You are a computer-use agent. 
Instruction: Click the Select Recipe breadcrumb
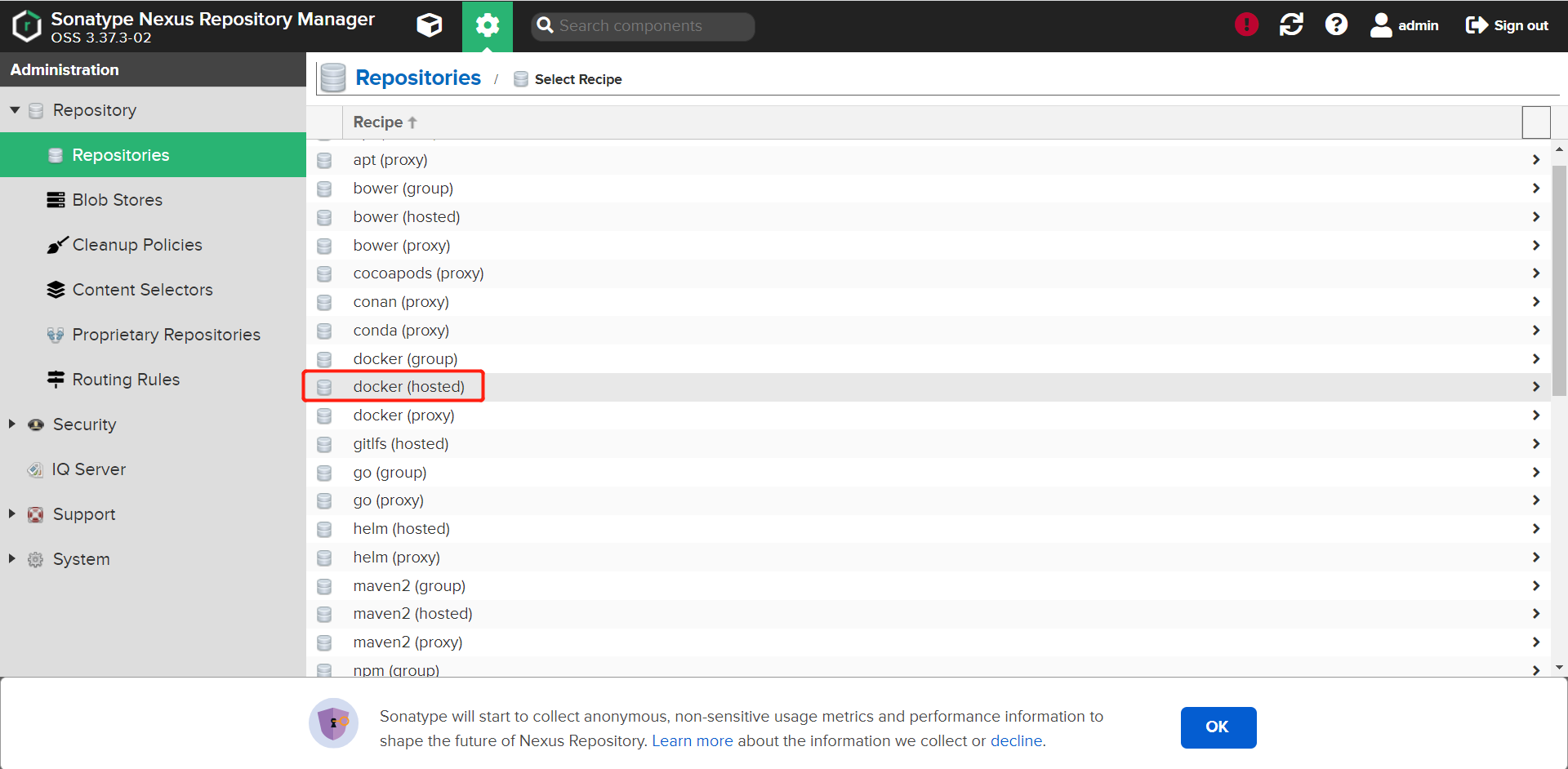578,79
